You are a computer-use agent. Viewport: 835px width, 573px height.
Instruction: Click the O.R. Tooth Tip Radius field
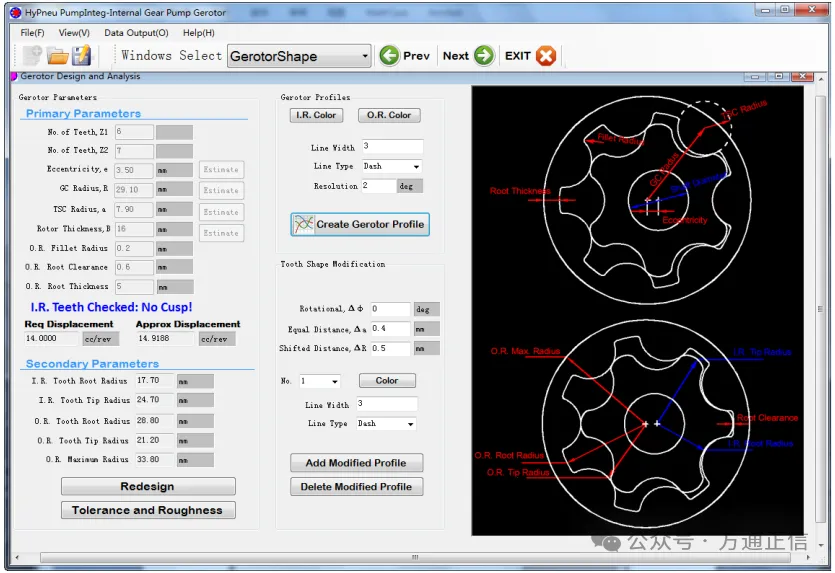(x=154, y=440)
